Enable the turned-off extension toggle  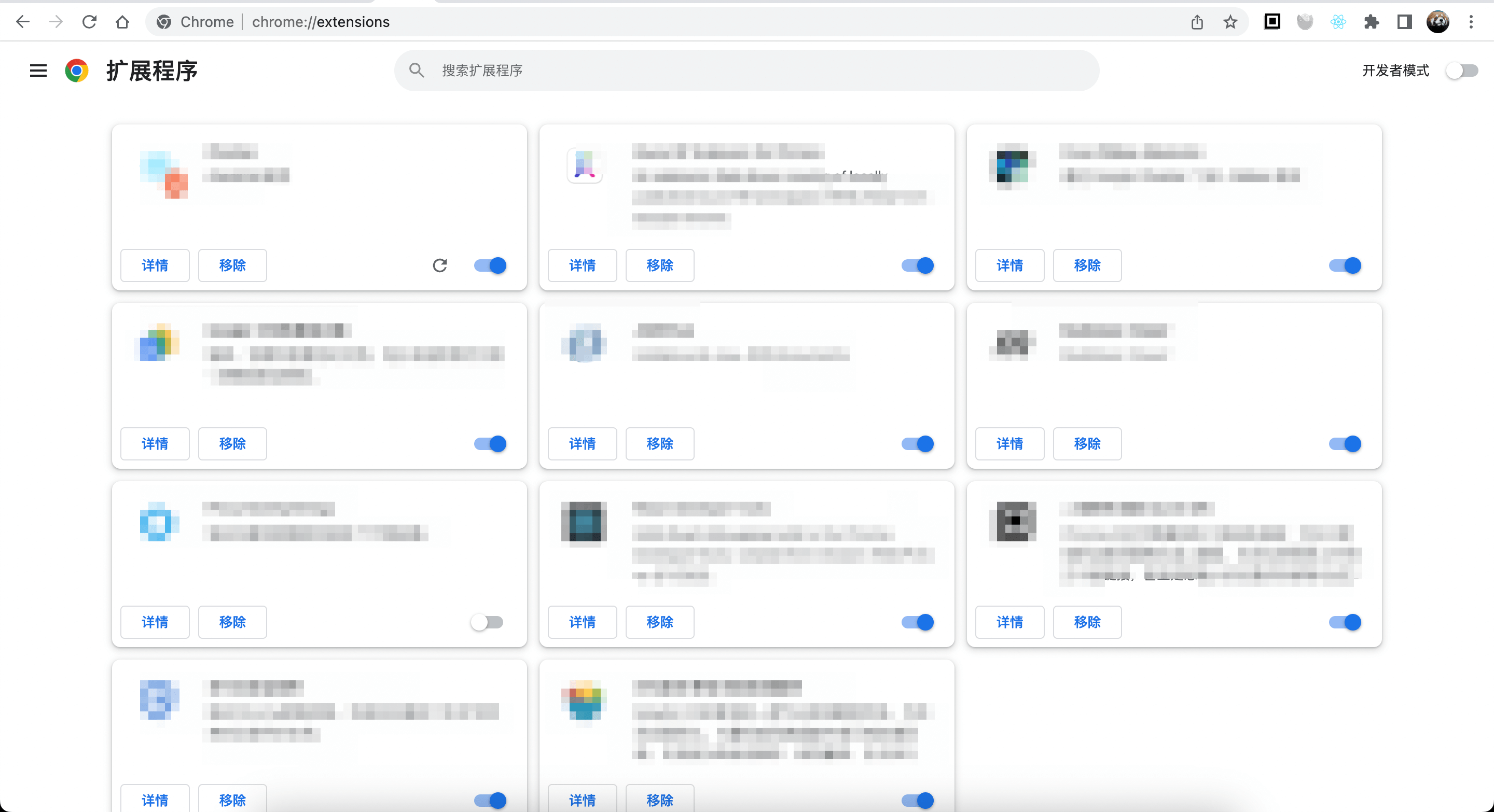[487, 622]
